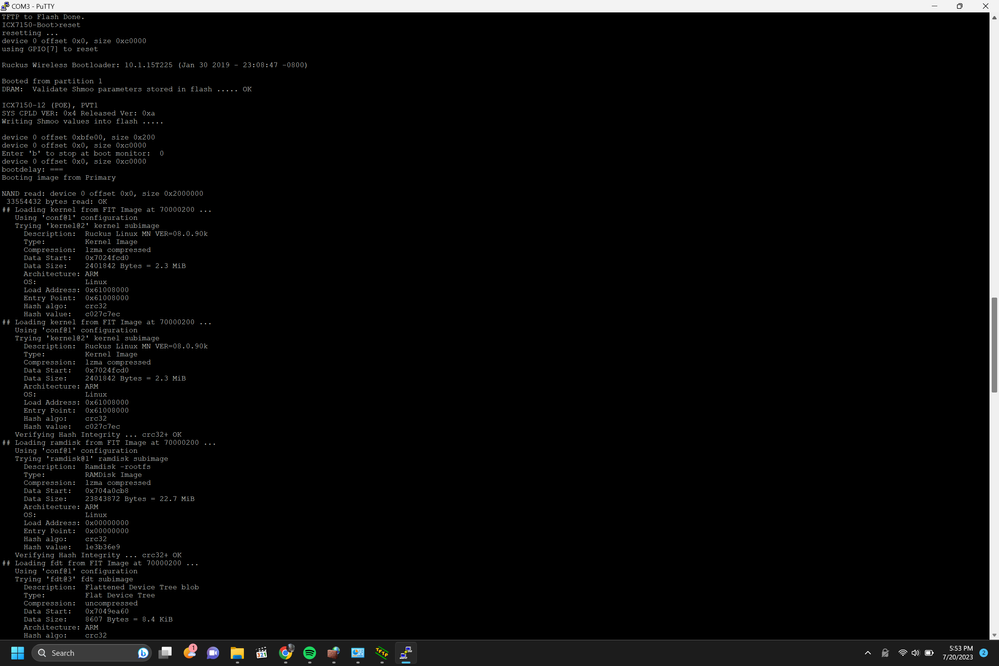Open the notification badge showing 2
Viewport: 999px width, 666px height.
(x=984, y=653)
